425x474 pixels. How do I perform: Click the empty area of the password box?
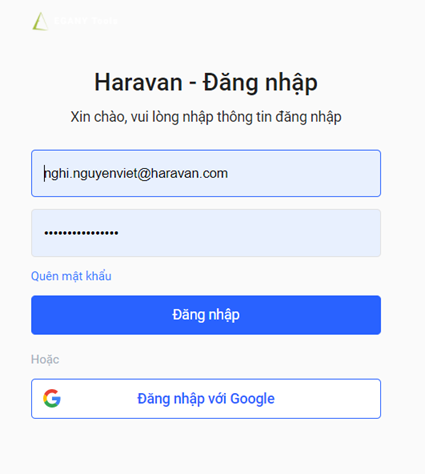[x=250, y=233]
